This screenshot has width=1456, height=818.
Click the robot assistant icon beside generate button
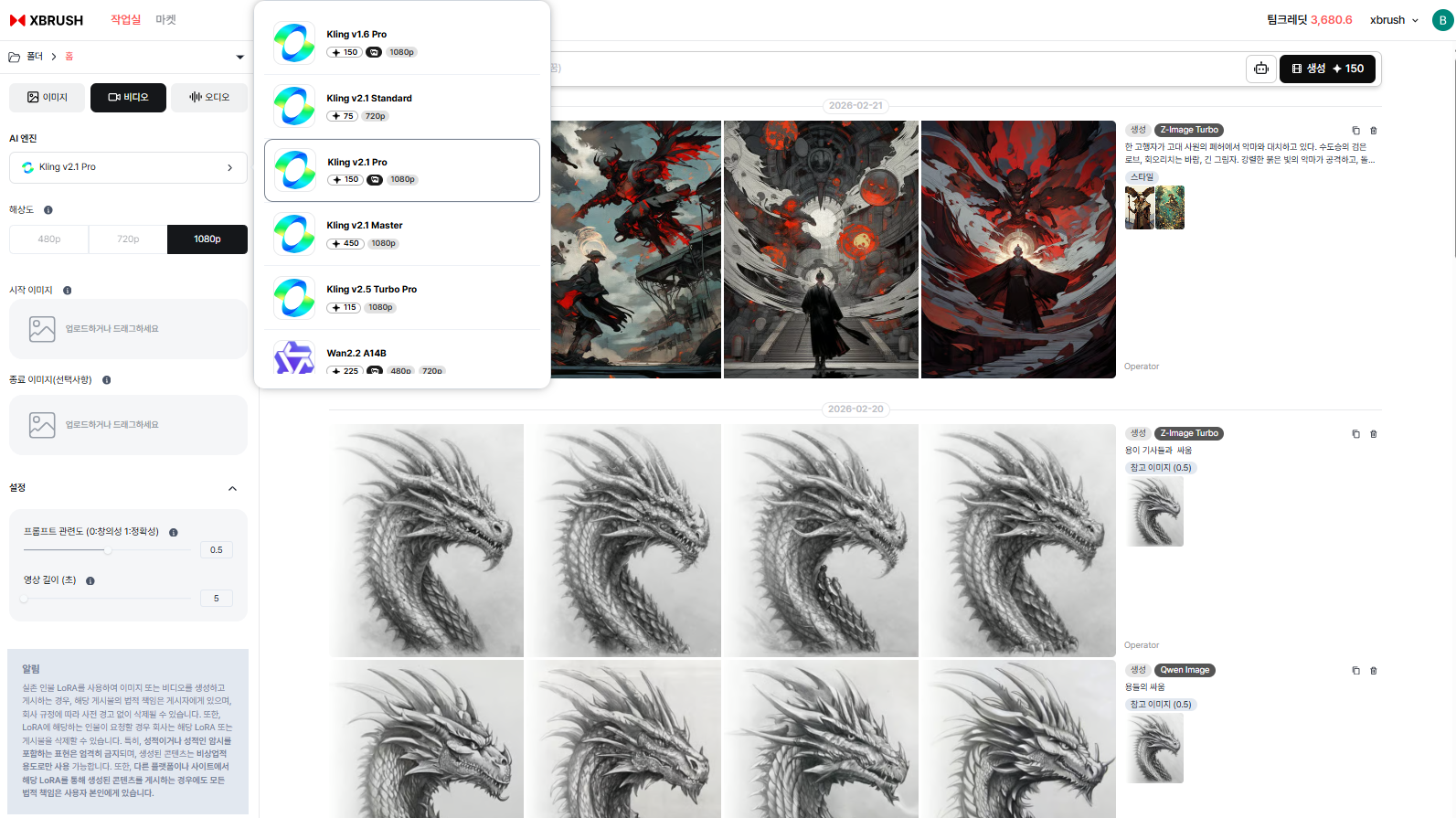pyautogui.click(x=1261, y=69)
